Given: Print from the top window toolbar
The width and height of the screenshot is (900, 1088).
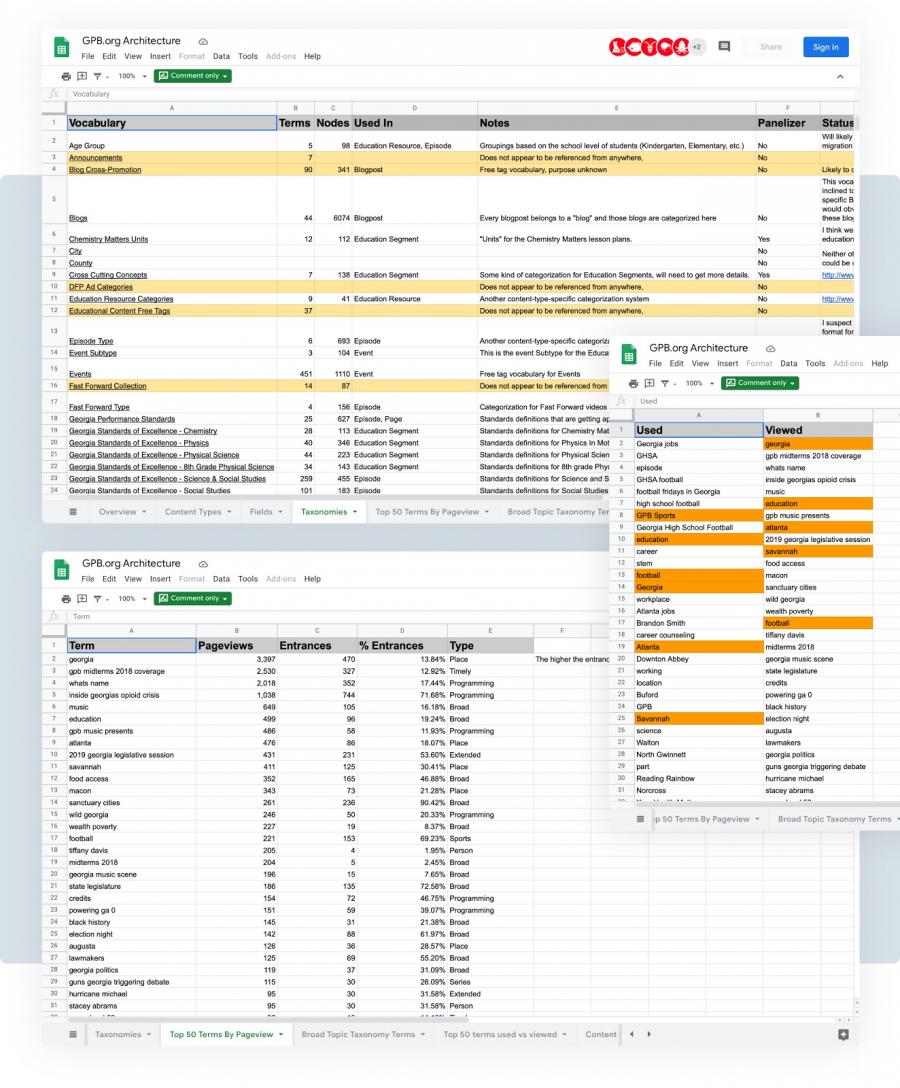Looking at the screenshot, I should tap(66, 76).
